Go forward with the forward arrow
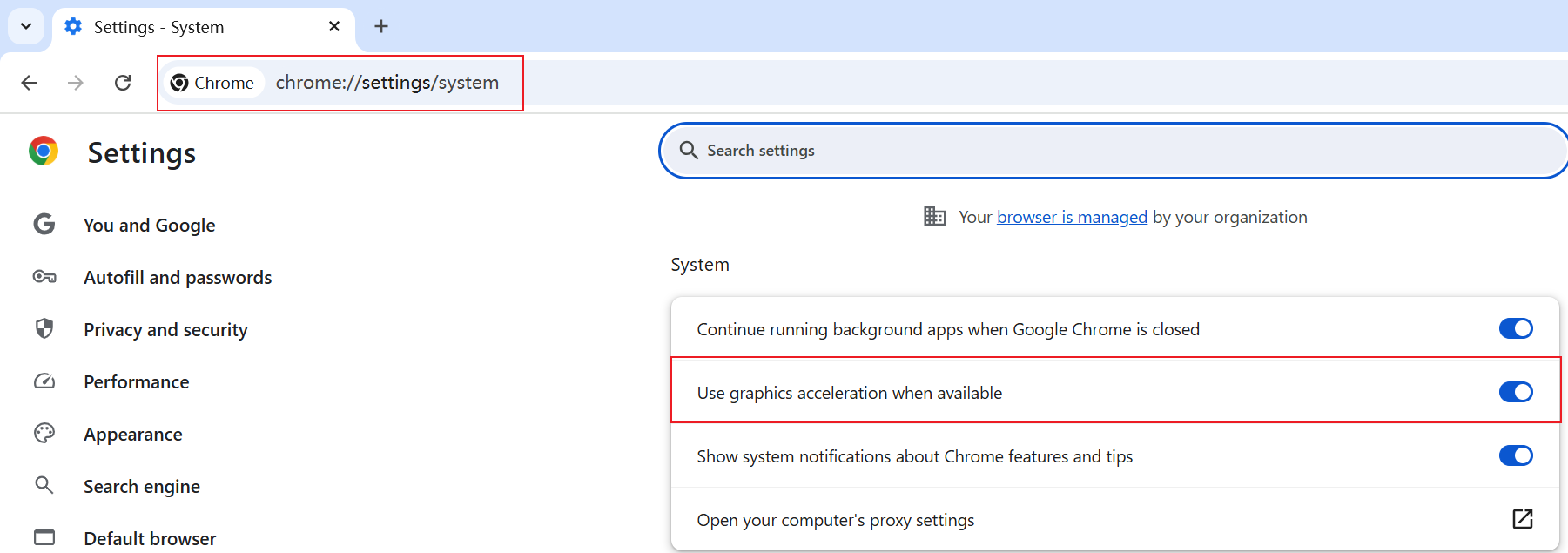The image size is (1568, 553). tap(76, 83)
